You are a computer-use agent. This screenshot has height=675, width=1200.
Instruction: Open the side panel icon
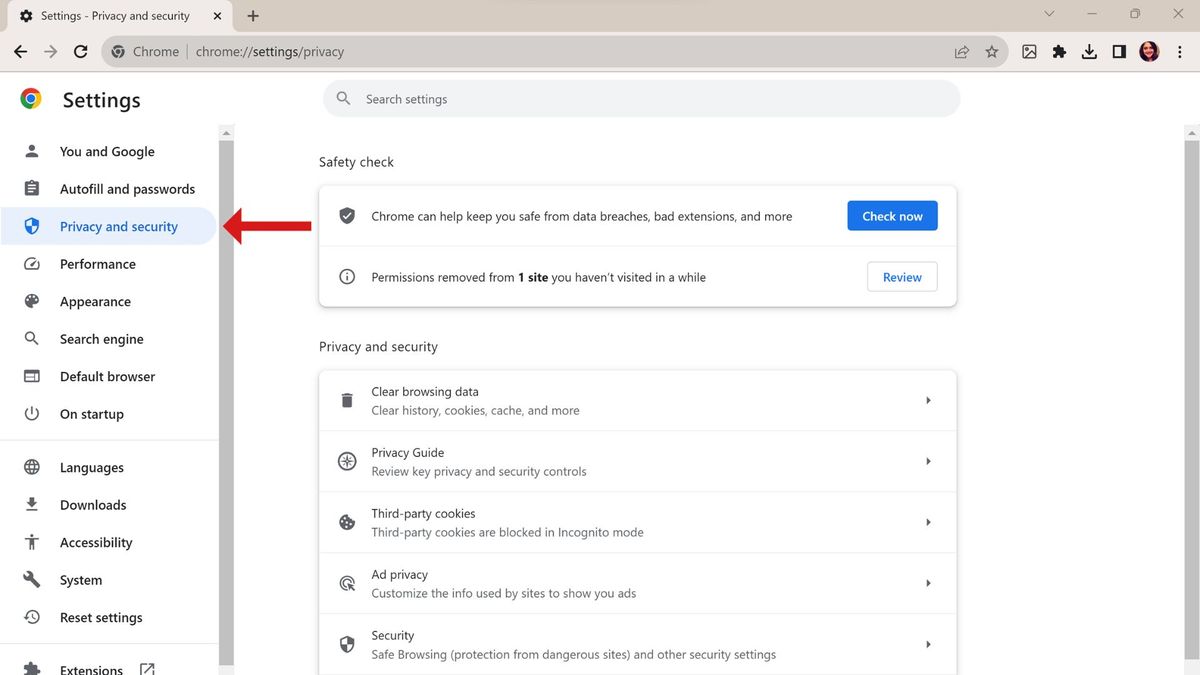pos(1119,51)
